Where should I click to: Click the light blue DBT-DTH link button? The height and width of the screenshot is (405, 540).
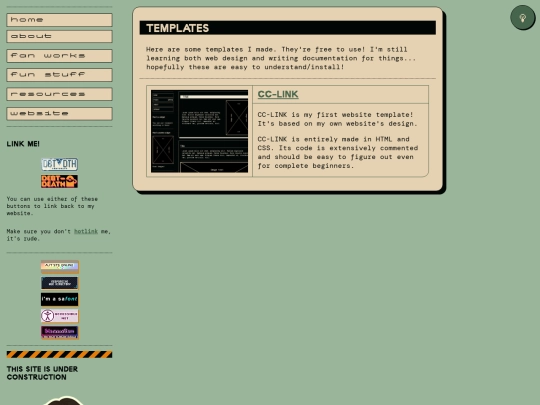pos(60,164)
